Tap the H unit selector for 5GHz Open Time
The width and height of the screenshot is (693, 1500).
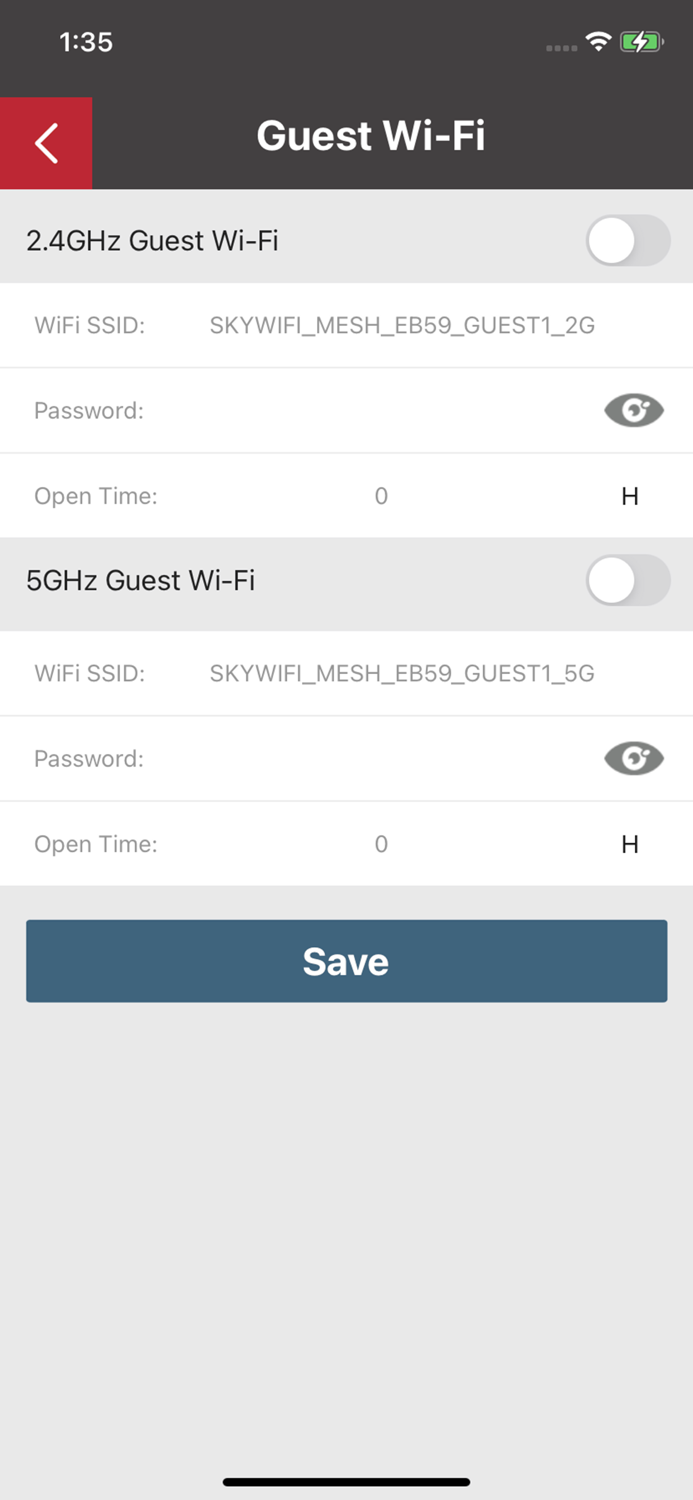pos(630,844)
